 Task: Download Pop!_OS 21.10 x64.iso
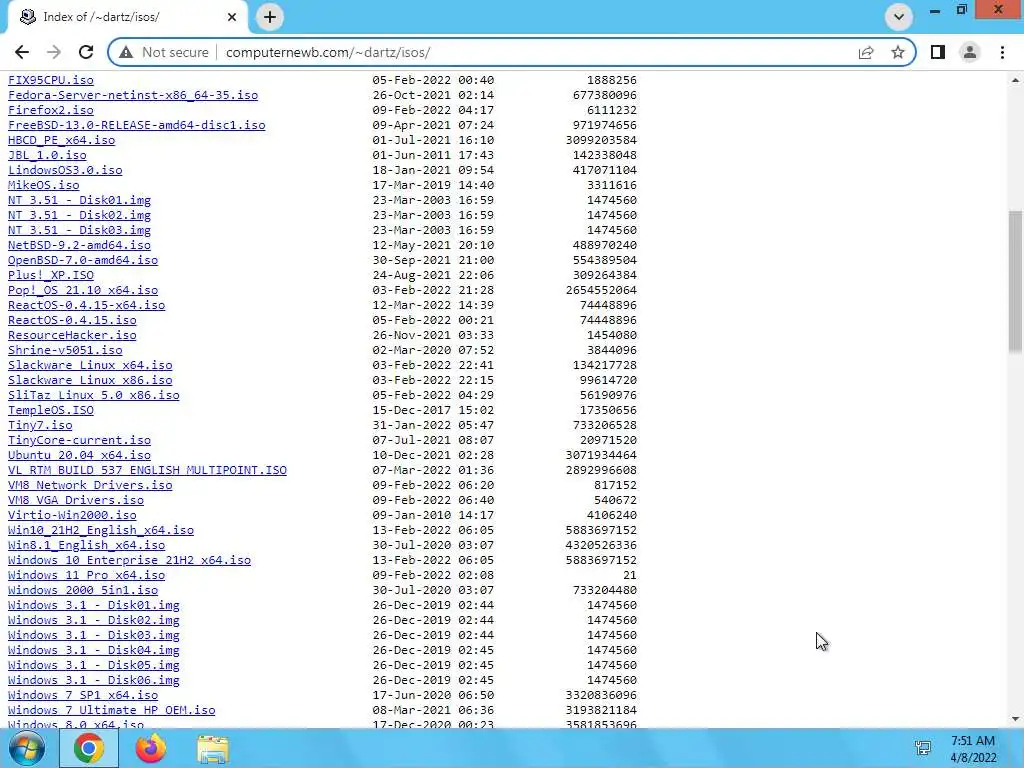[83, 290]
